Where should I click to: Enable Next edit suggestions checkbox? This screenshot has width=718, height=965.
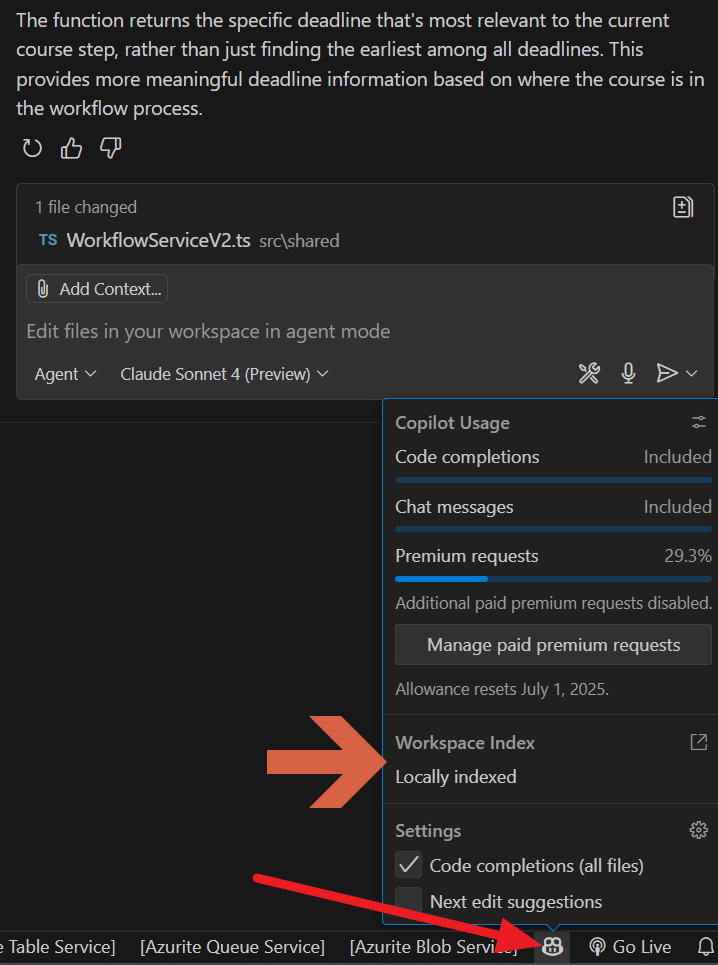click(409, 901)
